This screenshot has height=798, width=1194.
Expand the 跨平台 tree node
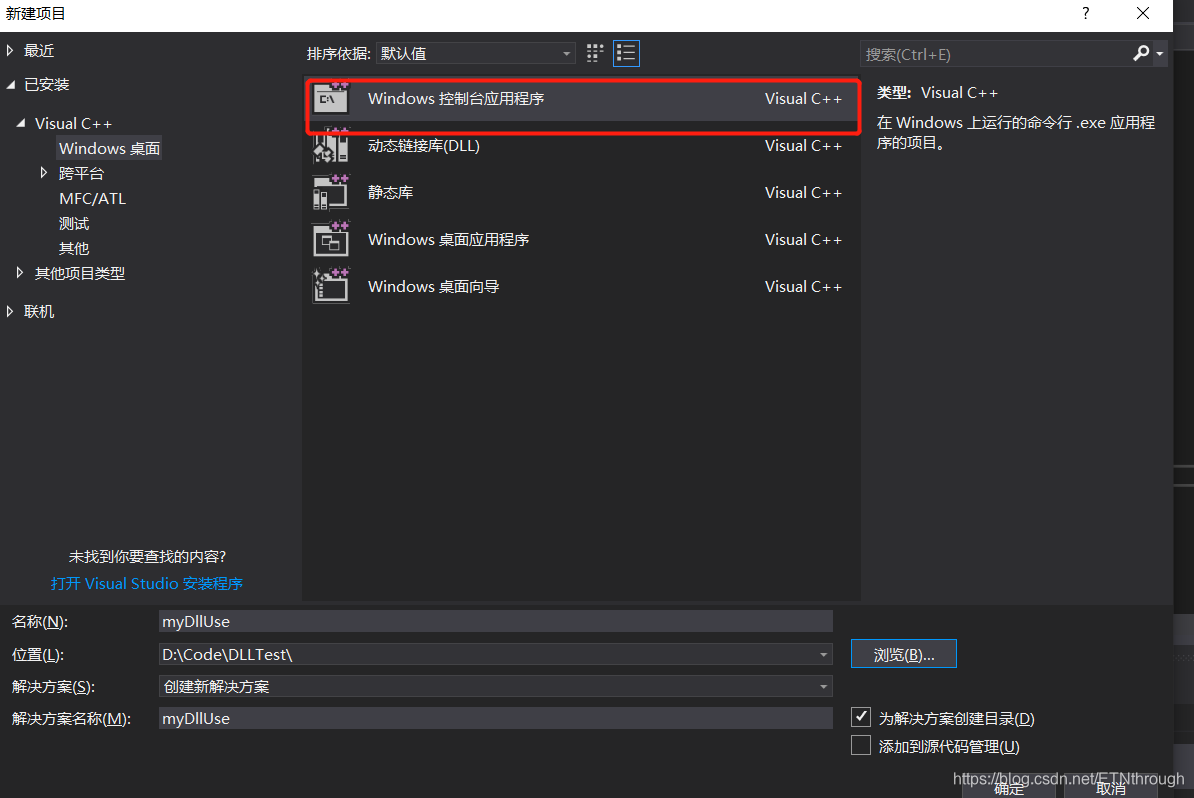click(43, 173)
